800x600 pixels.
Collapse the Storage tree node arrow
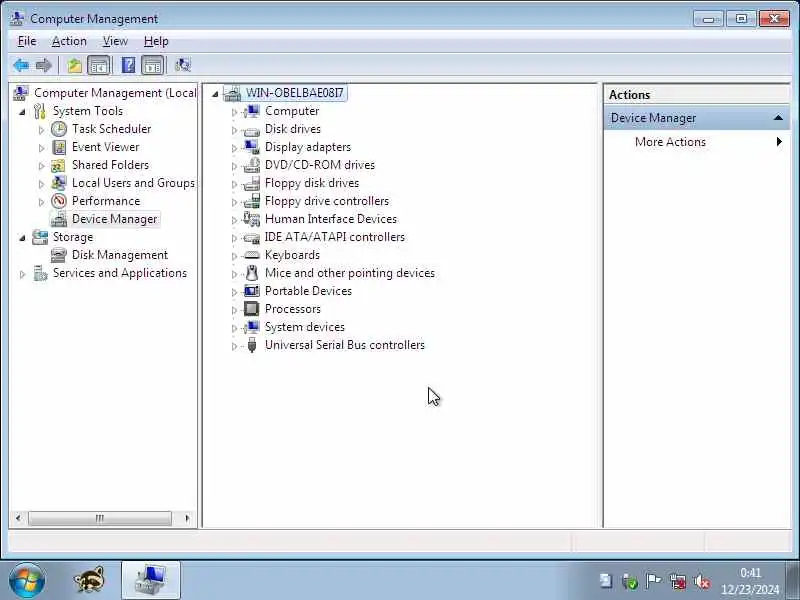tap(22, 238)
